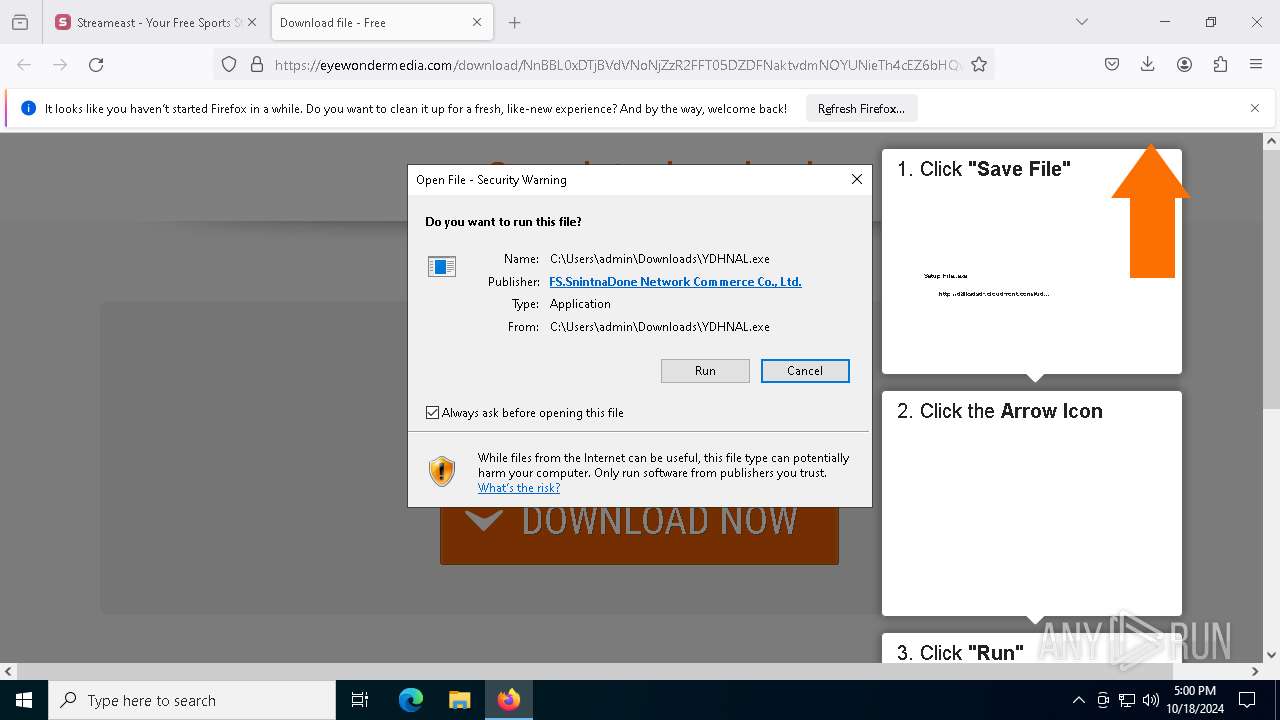Close the Open File Security Warning dialog

pyautogui.click(x=856, y=179)
